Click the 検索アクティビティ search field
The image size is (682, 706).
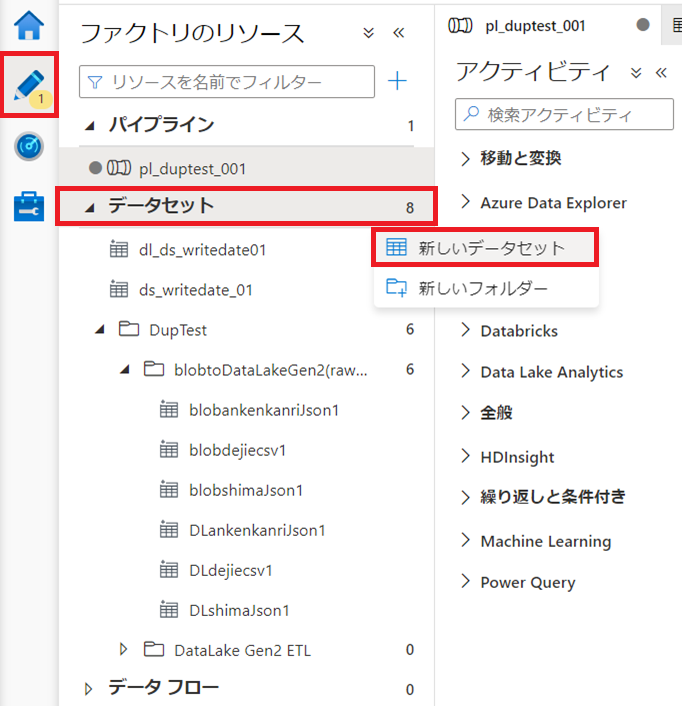tap(564, 114)
